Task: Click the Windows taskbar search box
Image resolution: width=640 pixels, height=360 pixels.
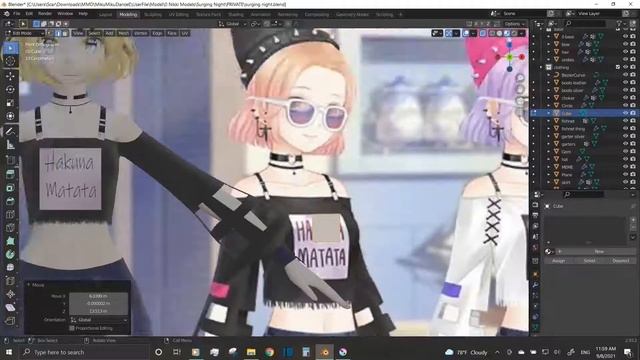Action: [84, 352]
